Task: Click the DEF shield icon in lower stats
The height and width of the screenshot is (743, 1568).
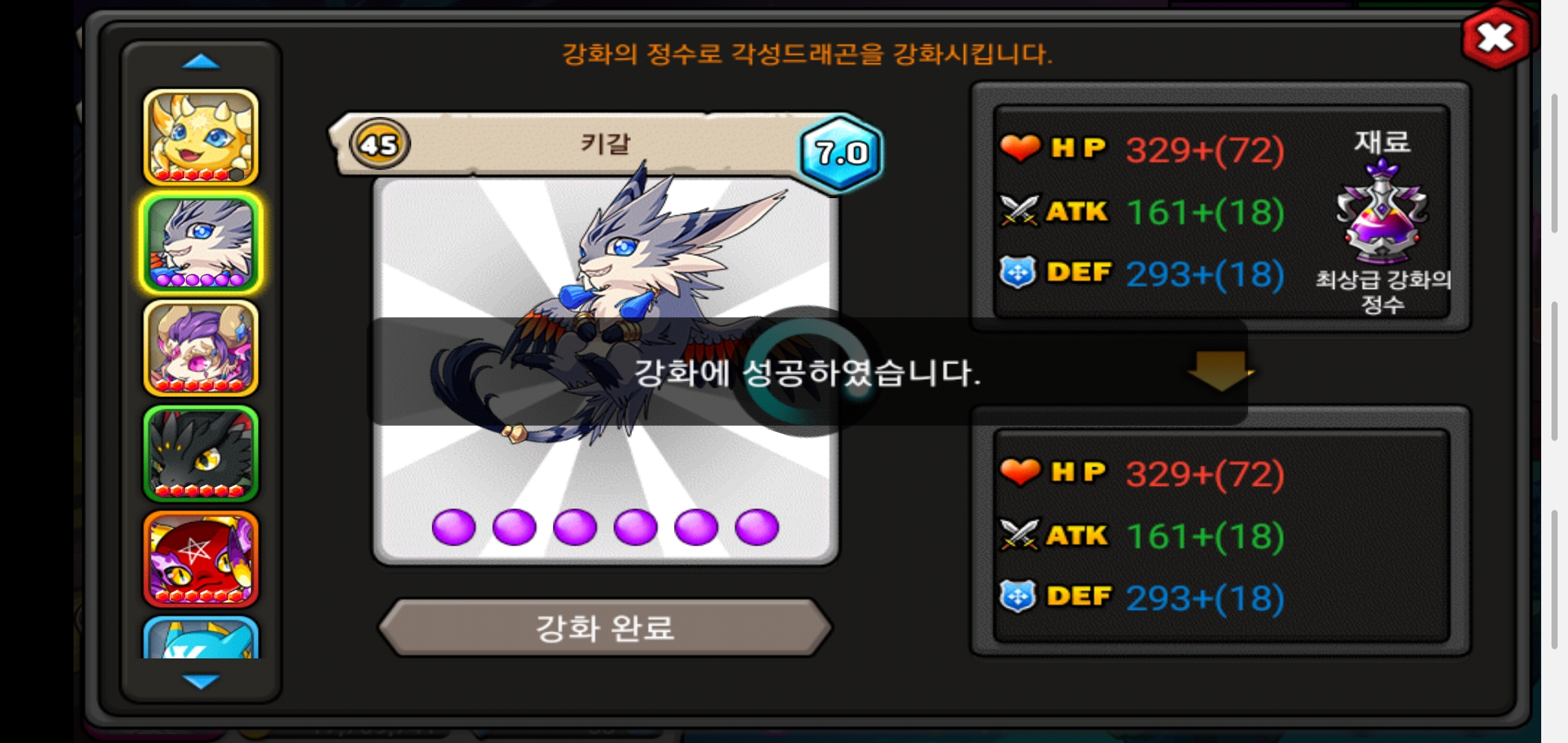Action: pyautogui.click(x=1019, y=596)
